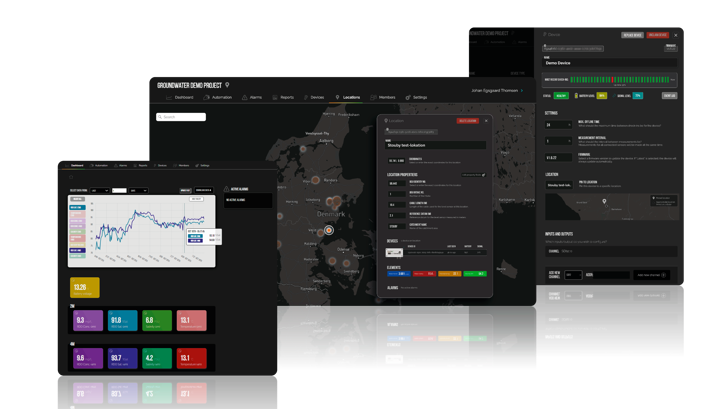Click pin icon beside Groundwater Demo Project title
The height and width of the screenshot is (409, 728).
point(228,85)
